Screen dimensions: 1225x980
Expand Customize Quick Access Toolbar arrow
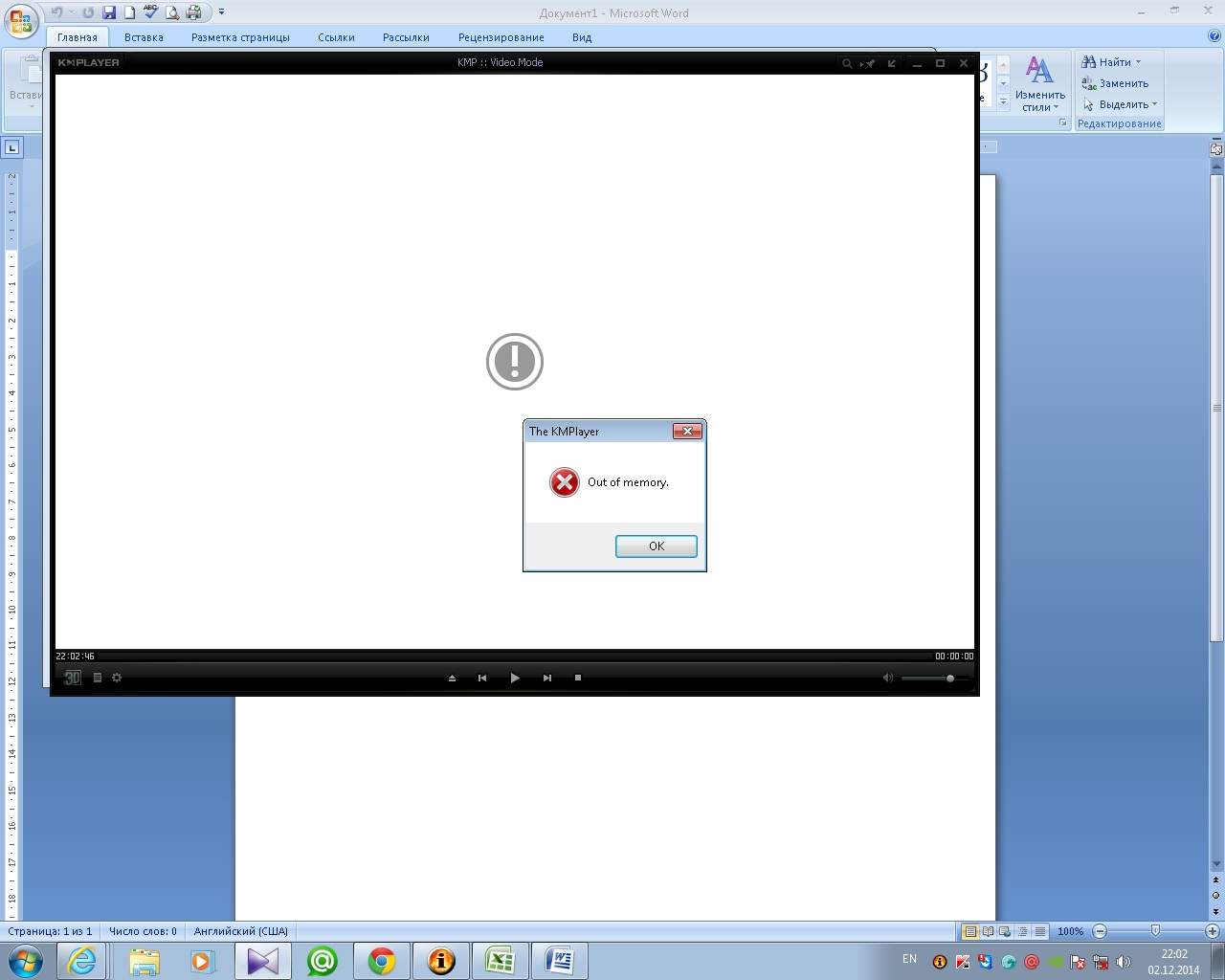(x=221, y=12)
